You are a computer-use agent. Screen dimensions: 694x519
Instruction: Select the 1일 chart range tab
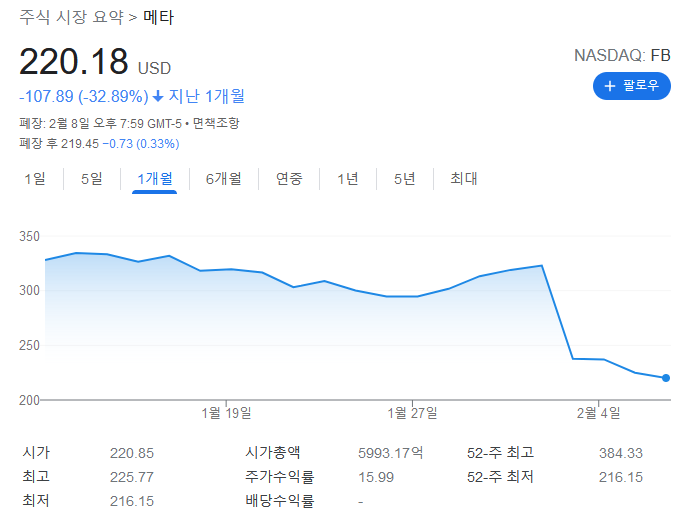[x=35, y=179]
